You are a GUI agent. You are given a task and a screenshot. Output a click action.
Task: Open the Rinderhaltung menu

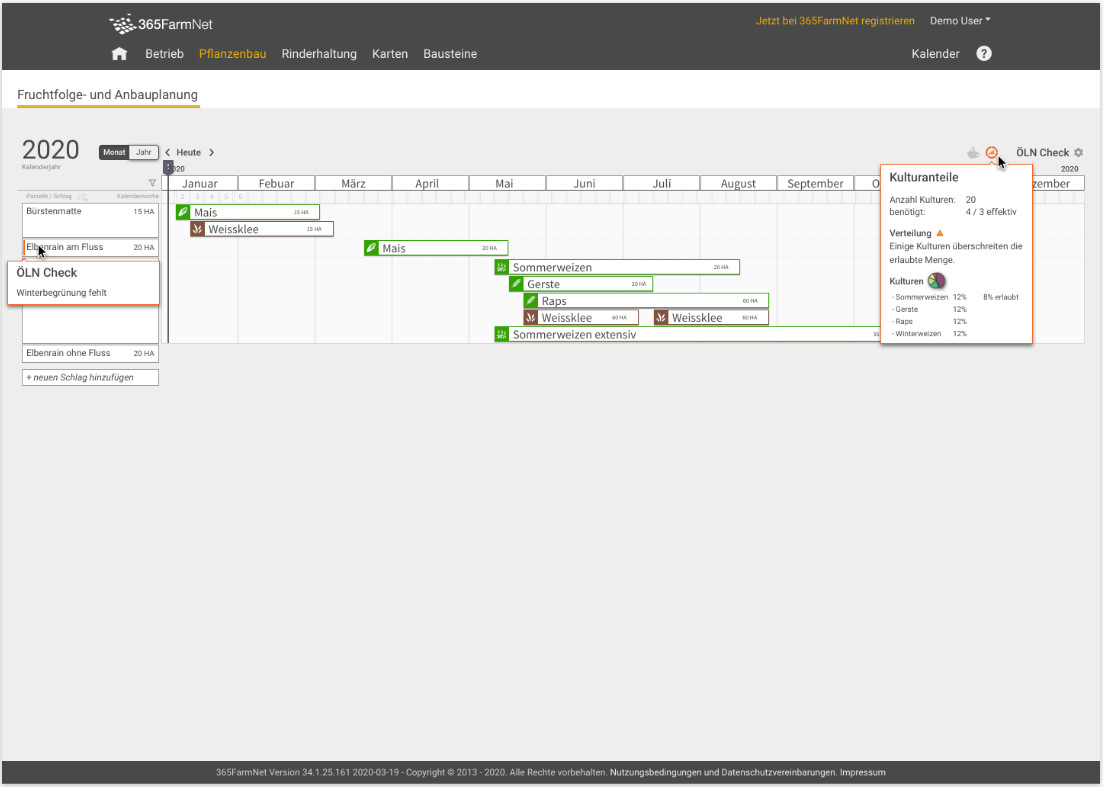(x=319, y=54)
